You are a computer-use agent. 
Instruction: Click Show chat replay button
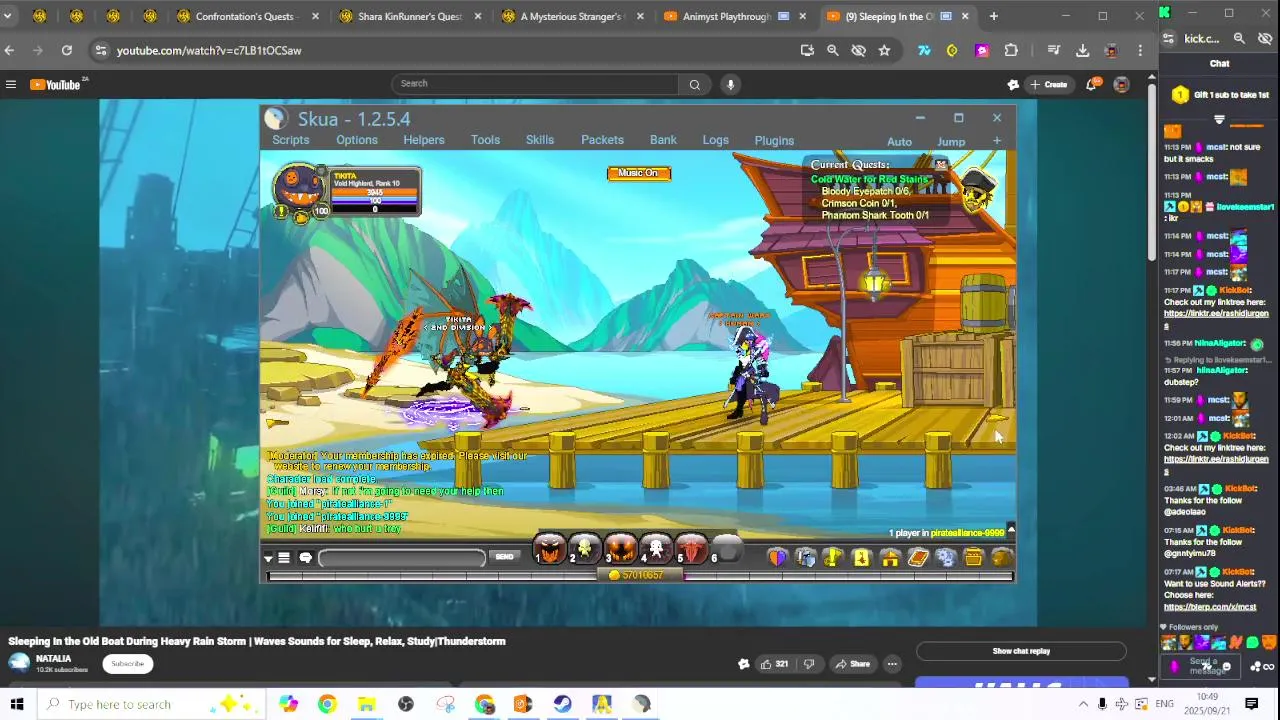(x=1021, y=651)
